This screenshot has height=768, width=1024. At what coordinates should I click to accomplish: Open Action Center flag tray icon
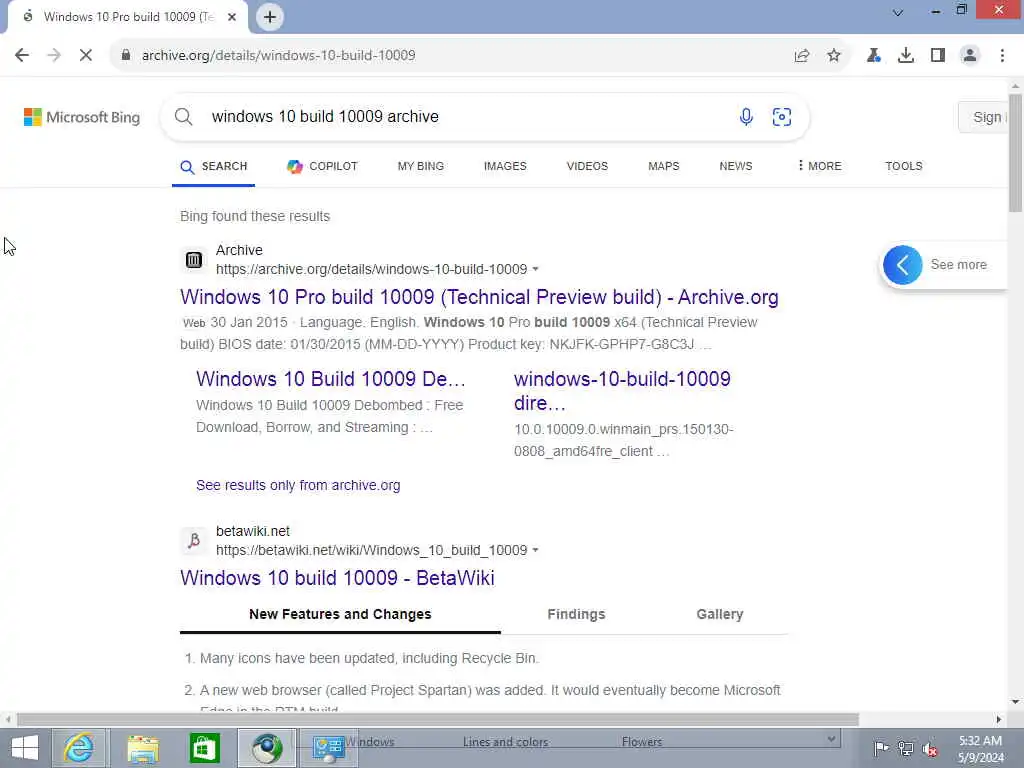click(x=881, y=749)
